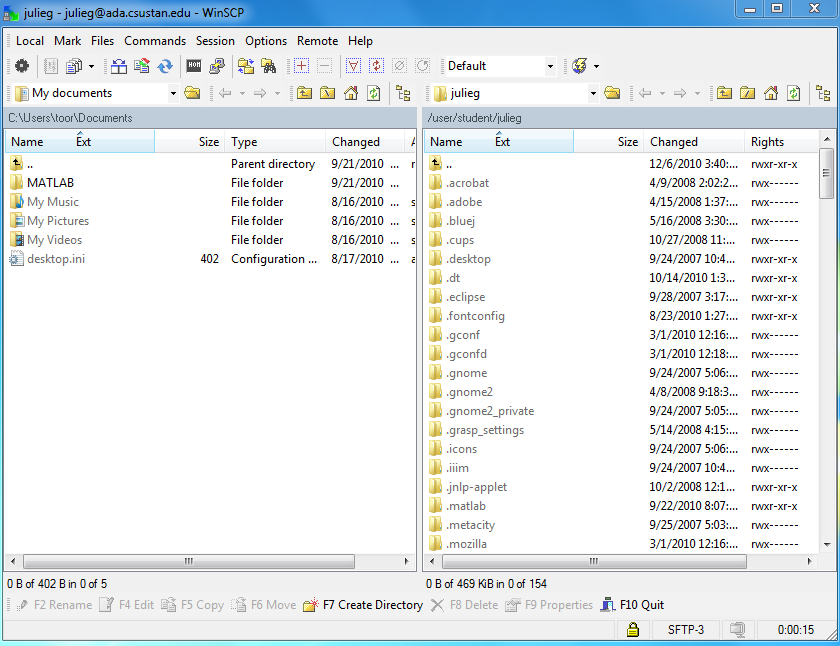This screenshot has height=646, width=840.
Task: Click F5 Copy button
Action: click(x=193, y=605)
